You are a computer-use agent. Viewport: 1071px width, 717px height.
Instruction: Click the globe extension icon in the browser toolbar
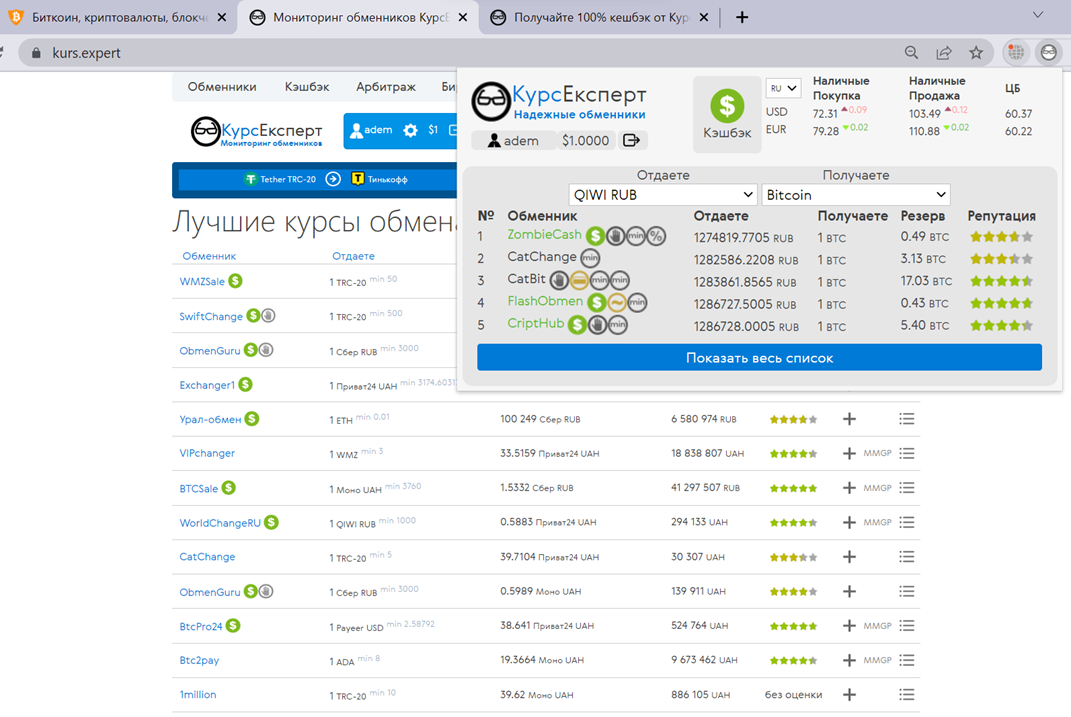click(x=1016, y=53)
